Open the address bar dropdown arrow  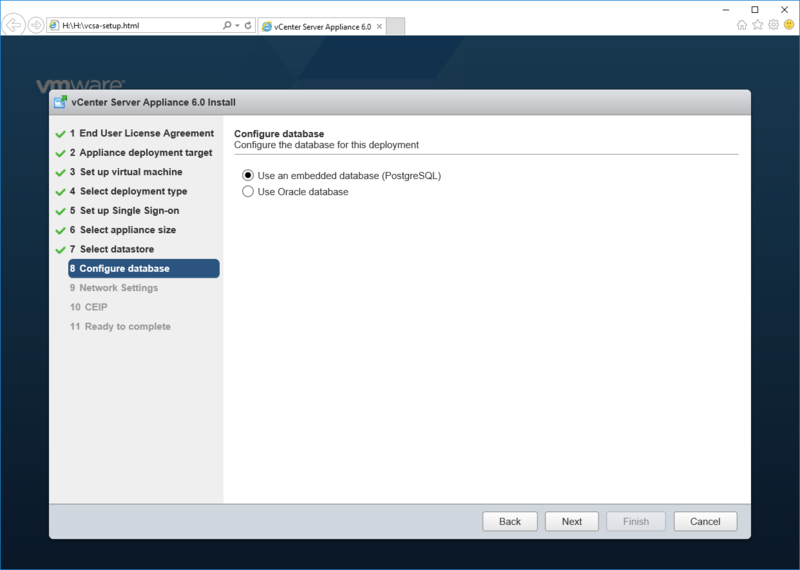point(237,26)
